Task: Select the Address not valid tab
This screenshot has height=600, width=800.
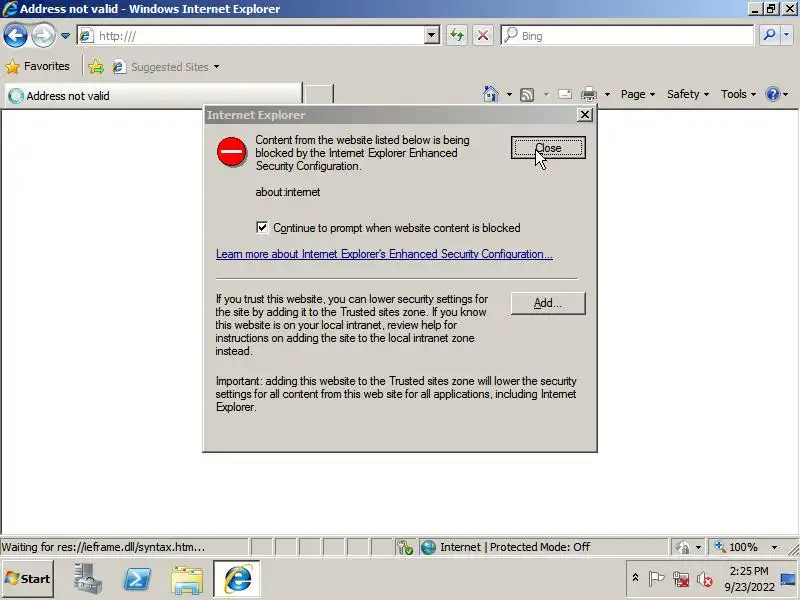Action: (x=153, y=96)
